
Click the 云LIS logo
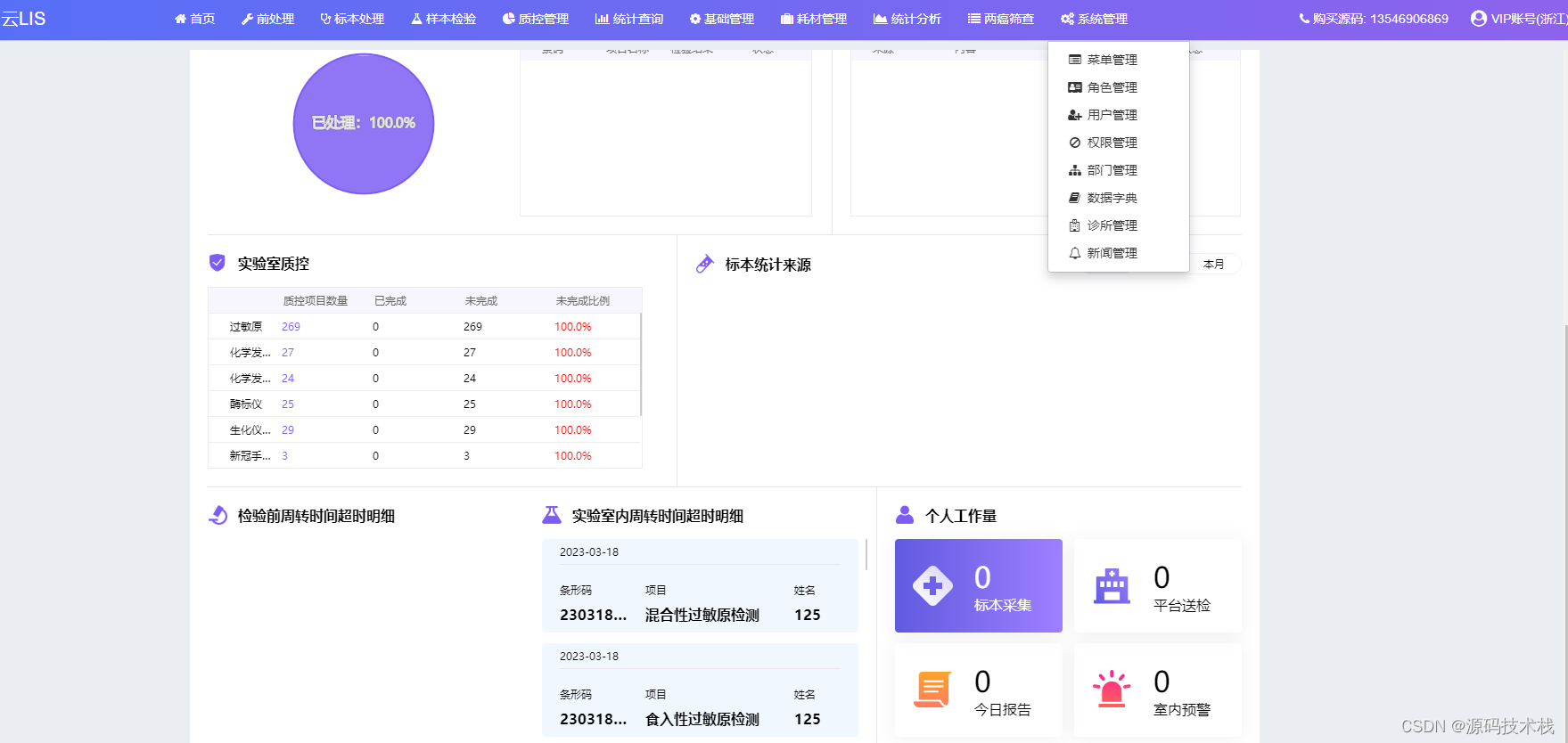(23, 19)
